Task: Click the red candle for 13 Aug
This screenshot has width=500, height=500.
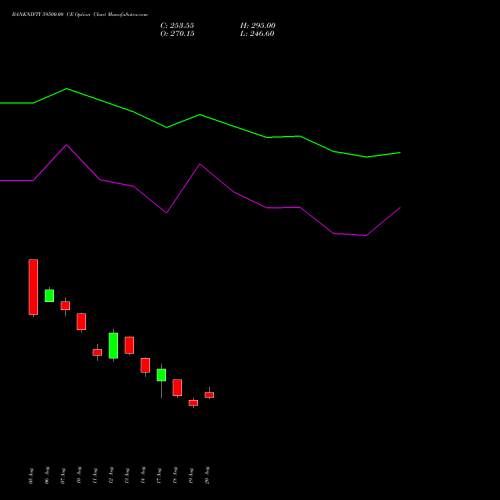Action: [129, 345]
